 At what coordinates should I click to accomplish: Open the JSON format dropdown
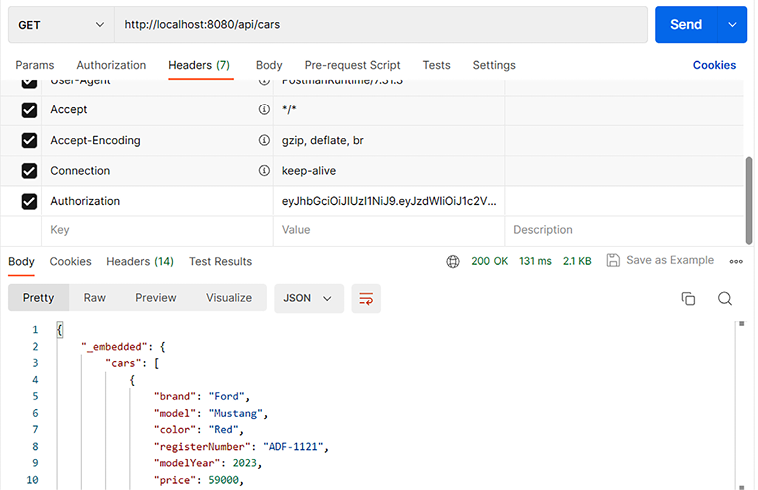tap(308, 298)
